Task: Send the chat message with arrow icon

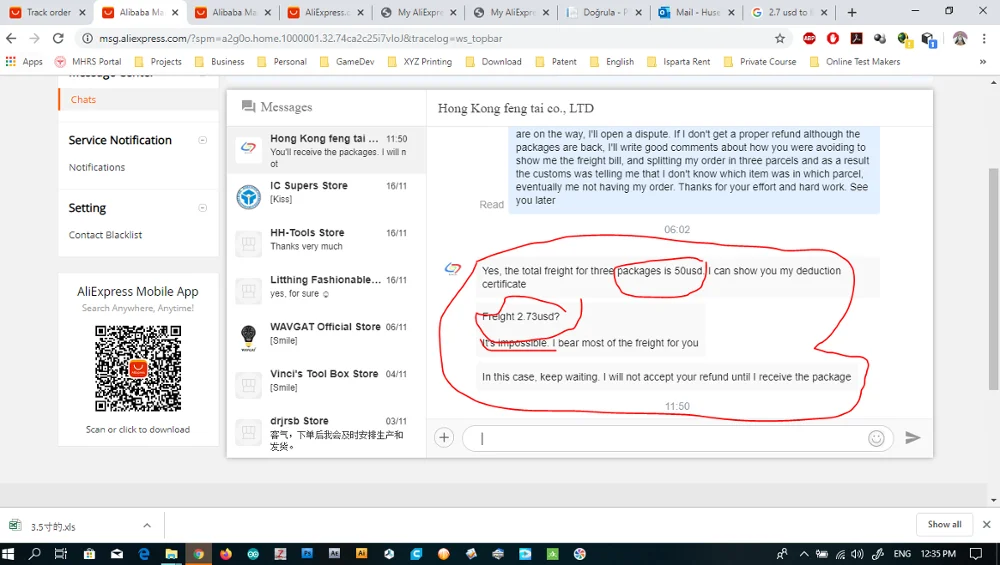Action: coord(913,437)
